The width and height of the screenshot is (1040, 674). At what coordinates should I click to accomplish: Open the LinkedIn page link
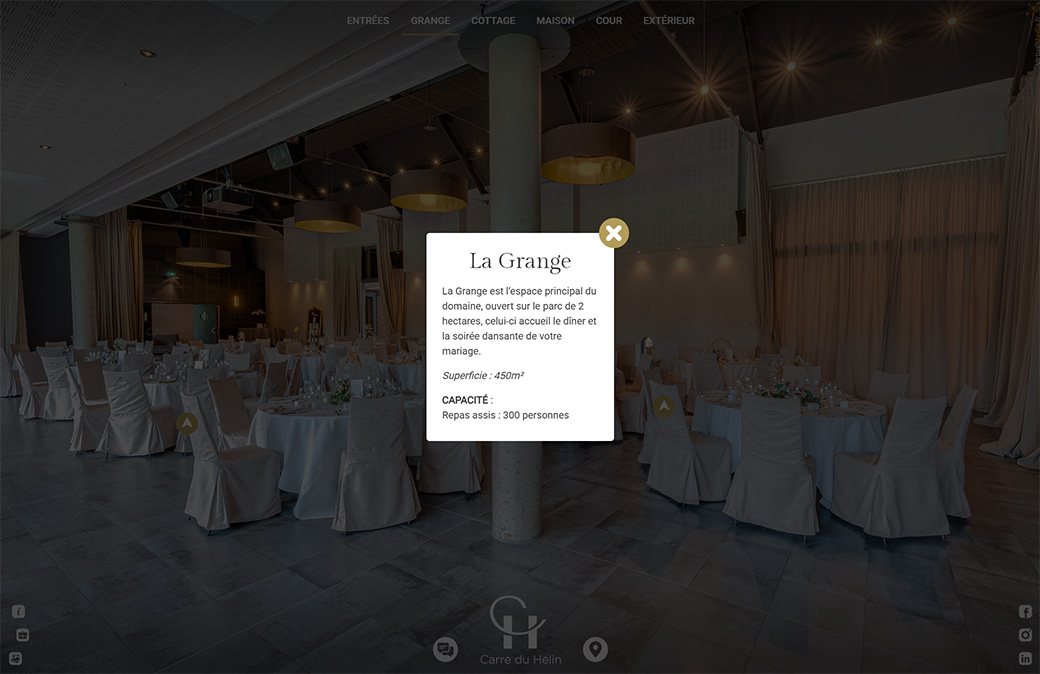(1025, 659)
